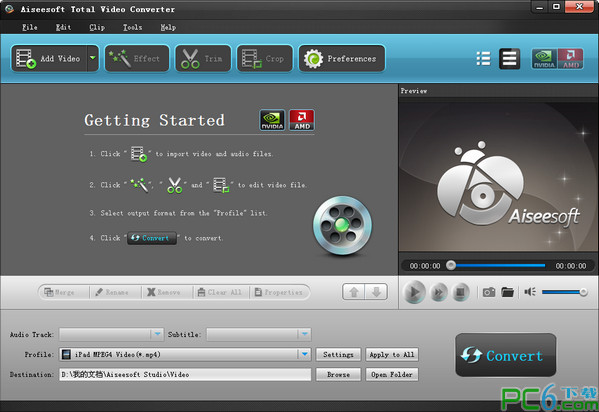Mute audio with the speaker icon

530,292
